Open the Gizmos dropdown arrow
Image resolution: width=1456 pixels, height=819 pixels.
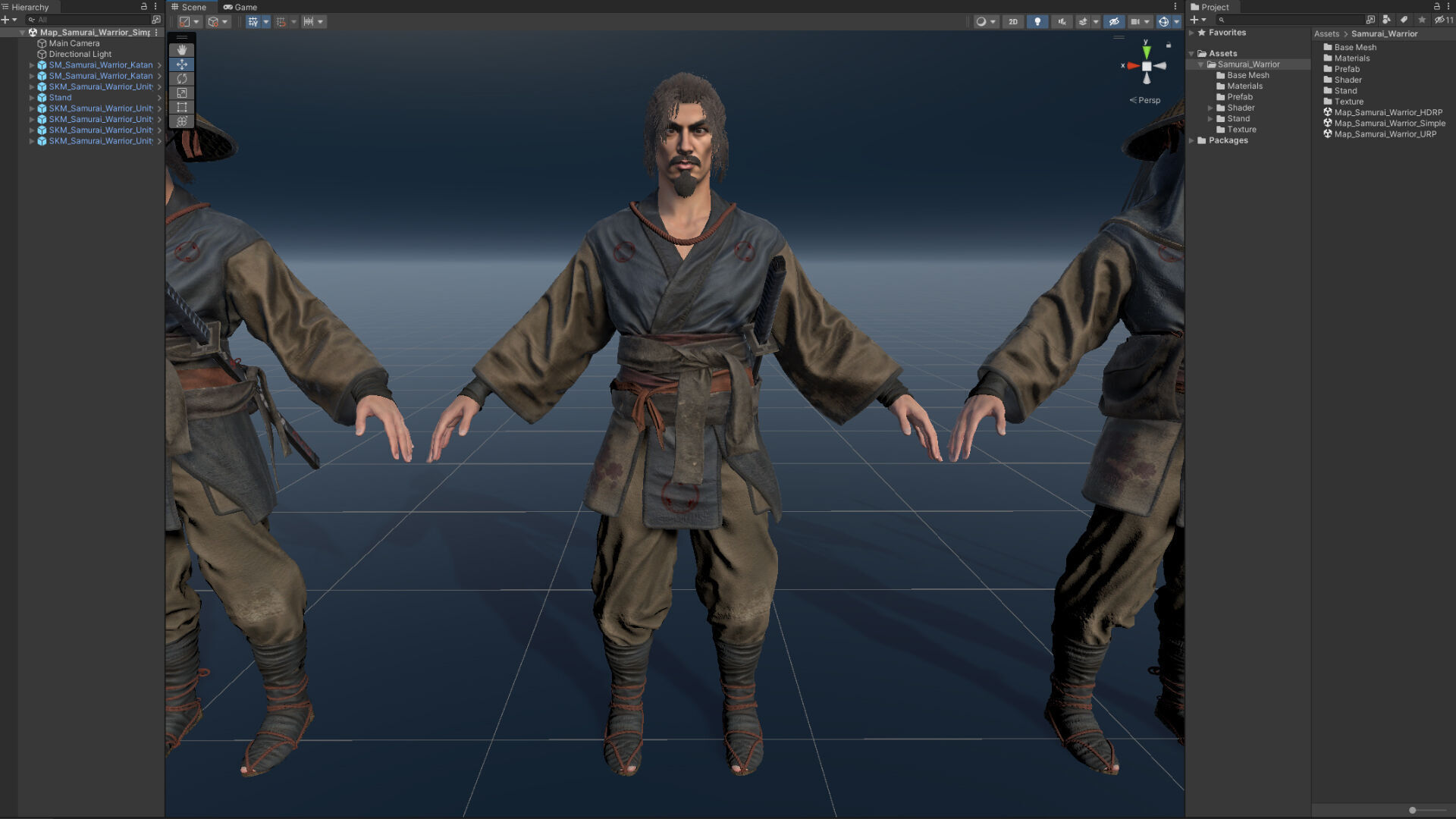[x=1177, y=22]
